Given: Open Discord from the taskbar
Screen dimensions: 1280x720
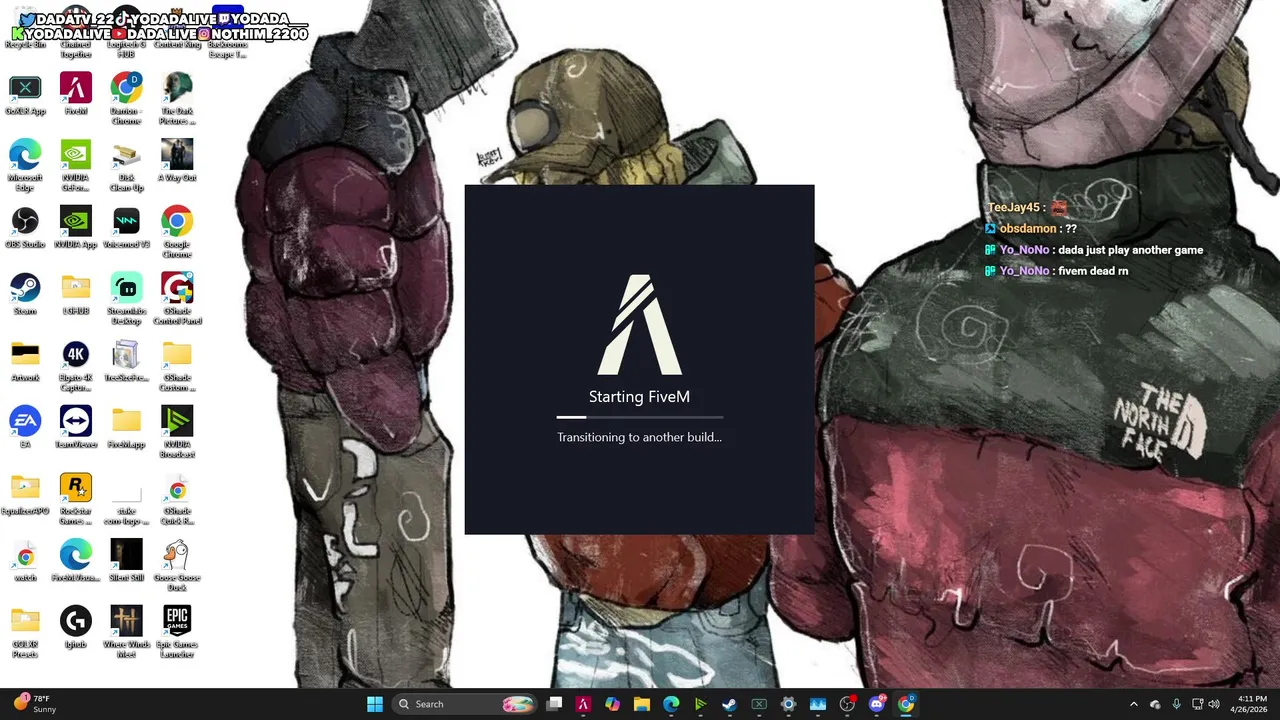Looking at the screenshot, I should tap(877, 704).
